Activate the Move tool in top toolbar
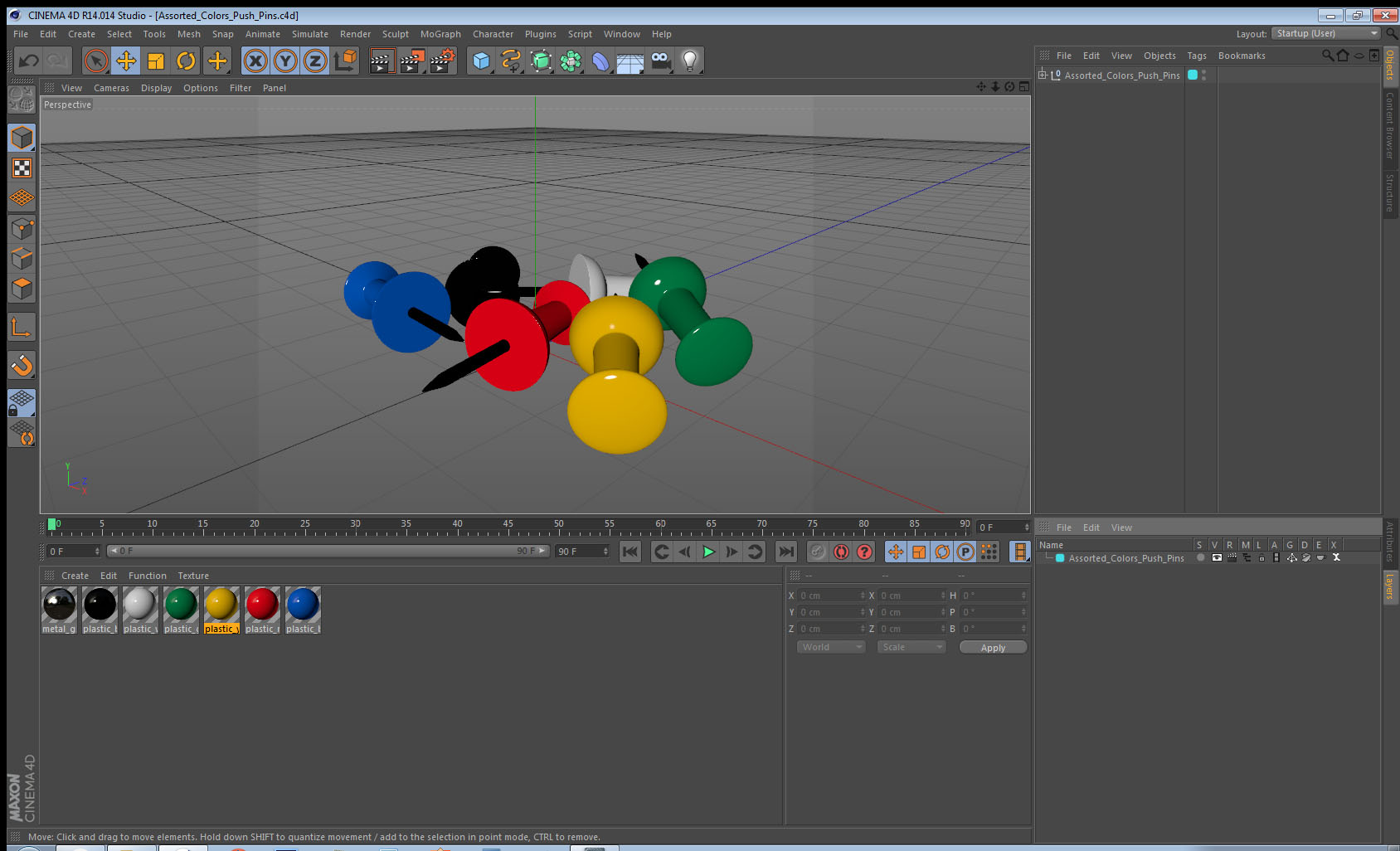The width and height of the screenshot is (1400, 851). pos(126,61)
